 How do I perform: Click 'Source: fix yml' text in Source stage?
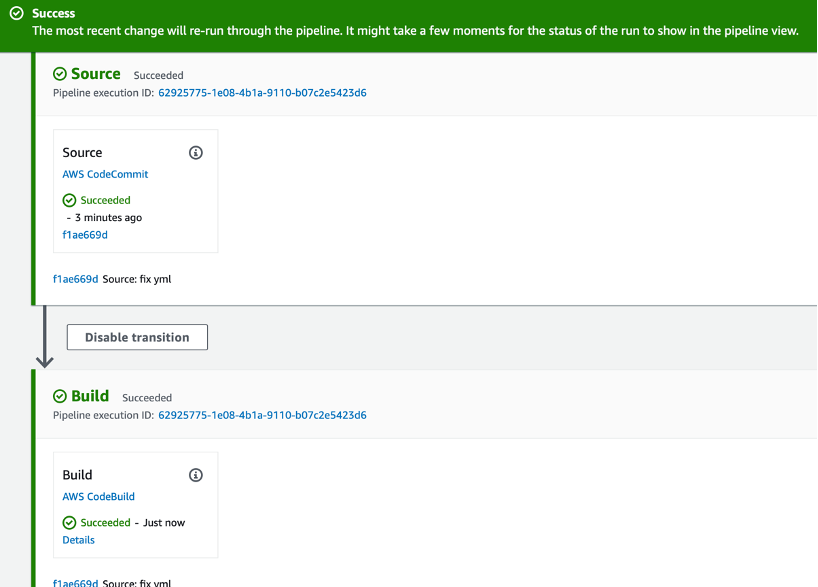tap(137, 279)
